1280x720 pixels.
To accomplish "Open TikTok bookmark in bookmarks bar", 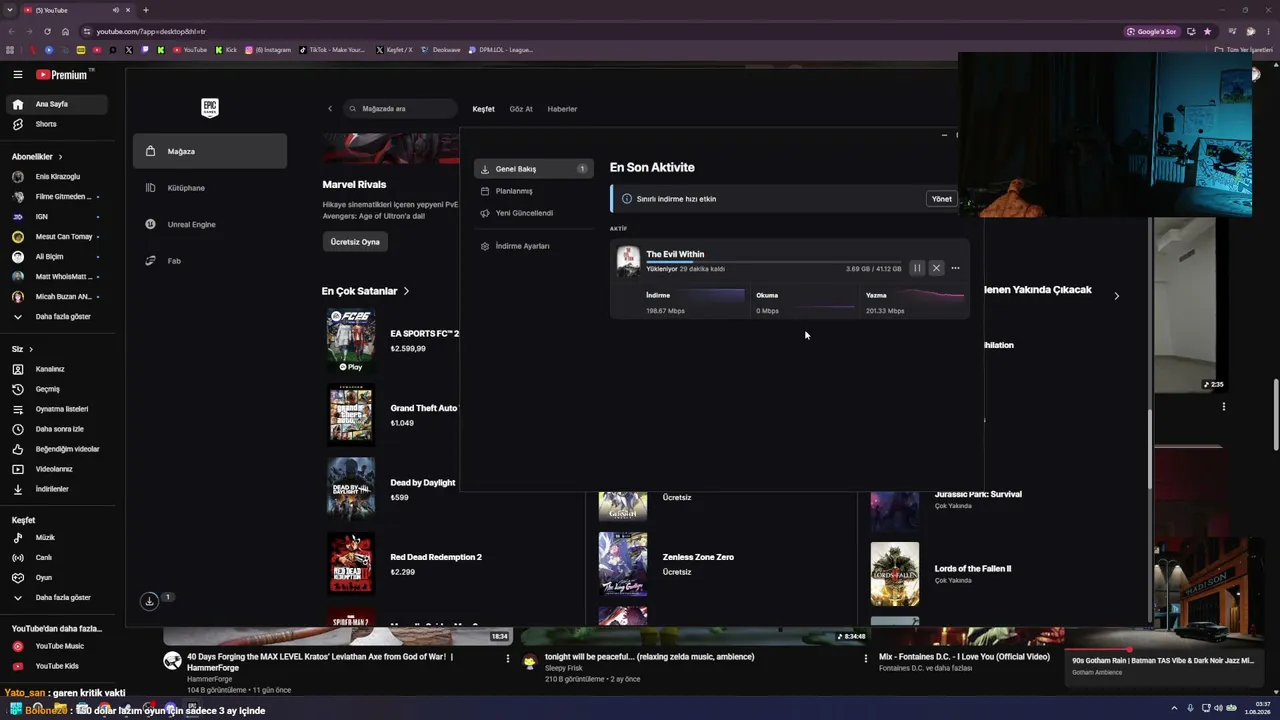I will [332, 50].
